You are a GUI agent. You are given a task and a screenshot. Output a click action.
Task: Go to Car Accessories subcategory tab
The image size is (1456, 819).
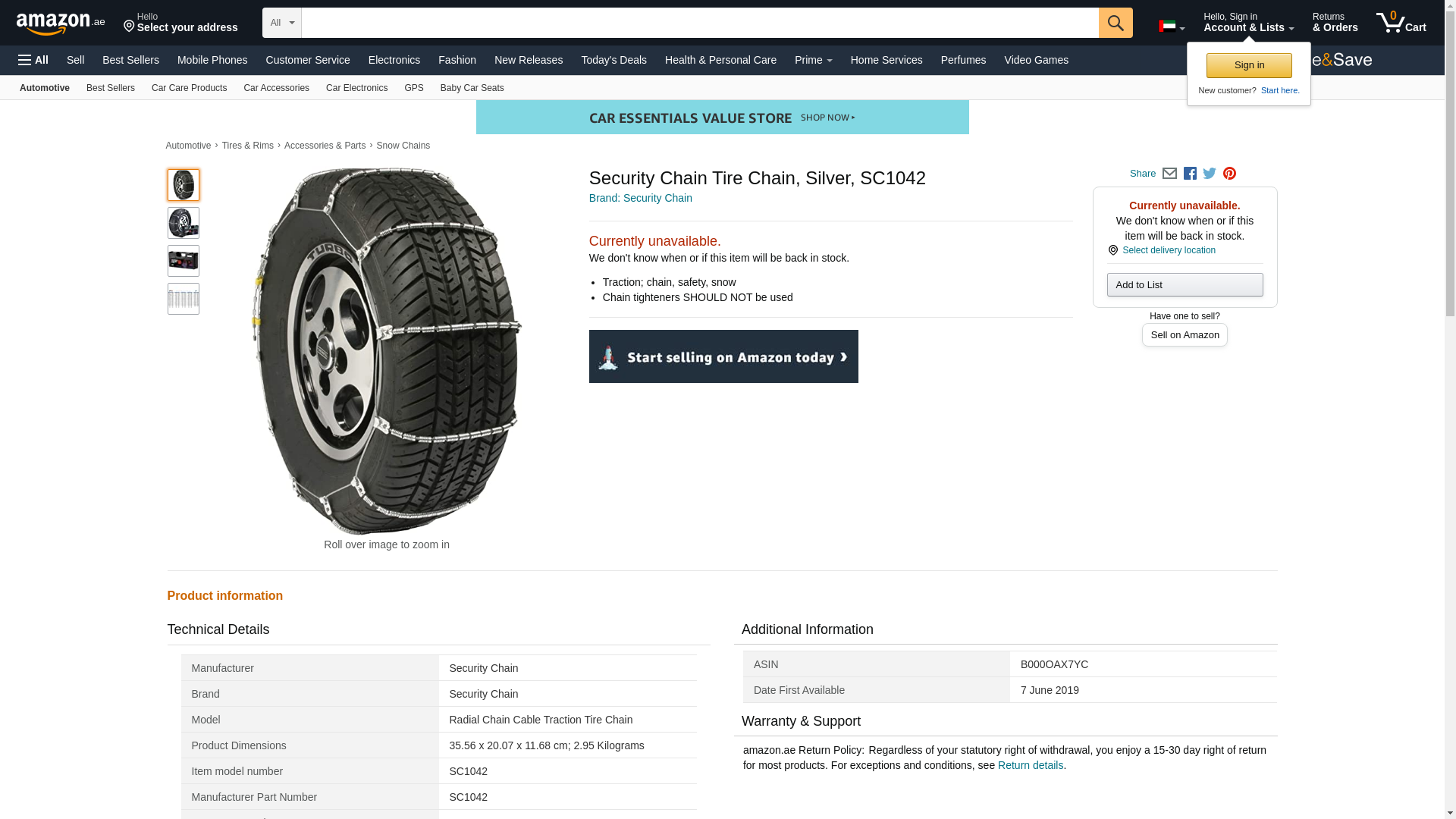276,88
